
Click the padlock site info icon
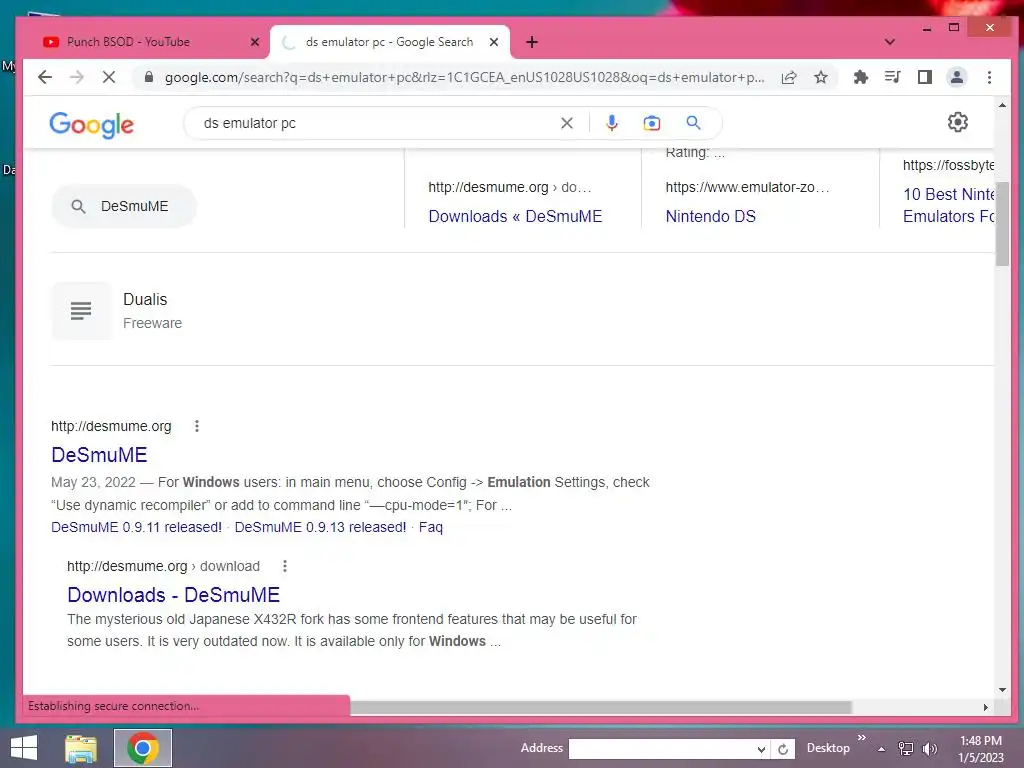tap(149, 77)
